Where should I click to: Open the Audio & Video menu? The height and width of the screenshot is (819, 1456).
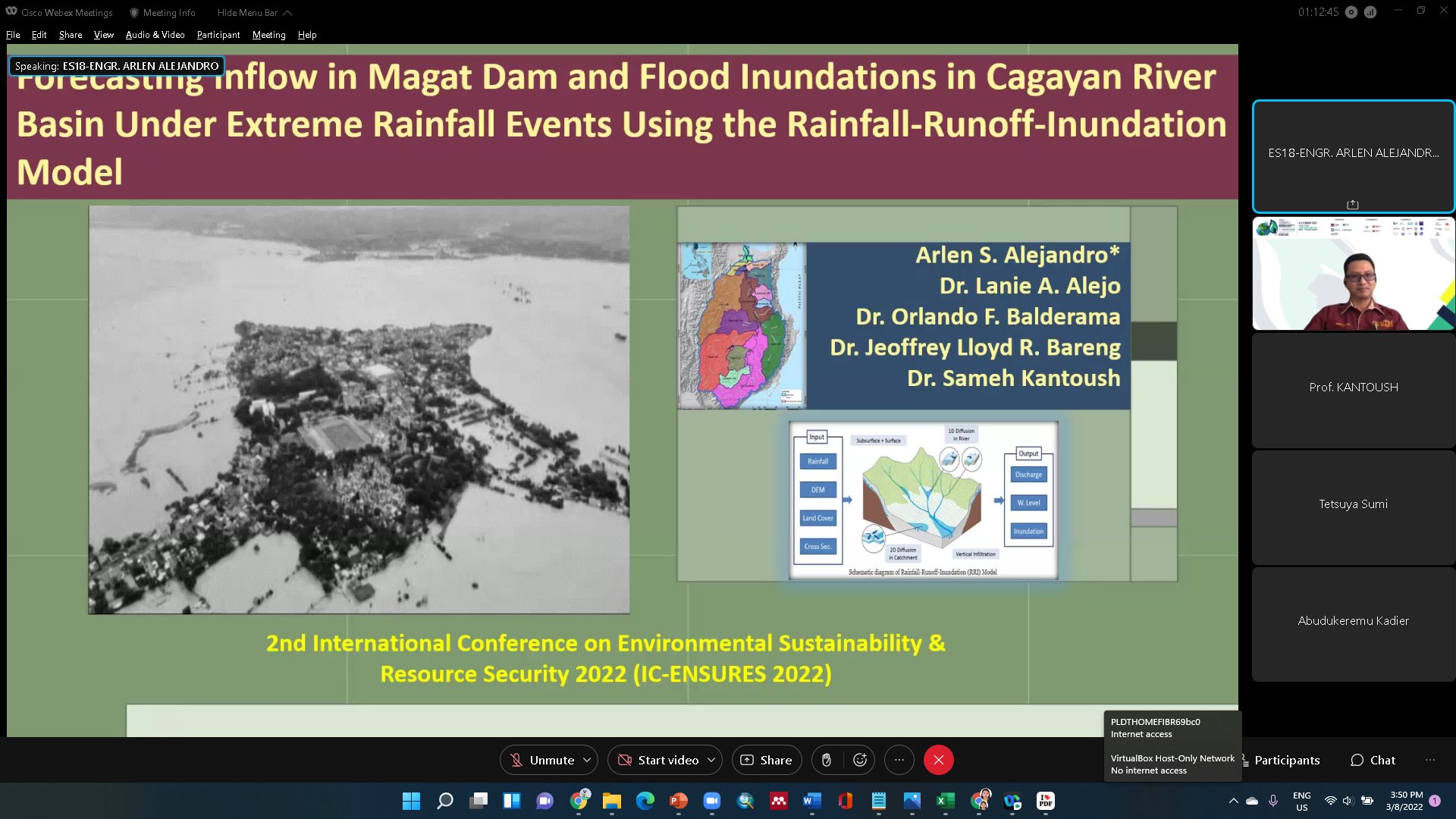155,35
